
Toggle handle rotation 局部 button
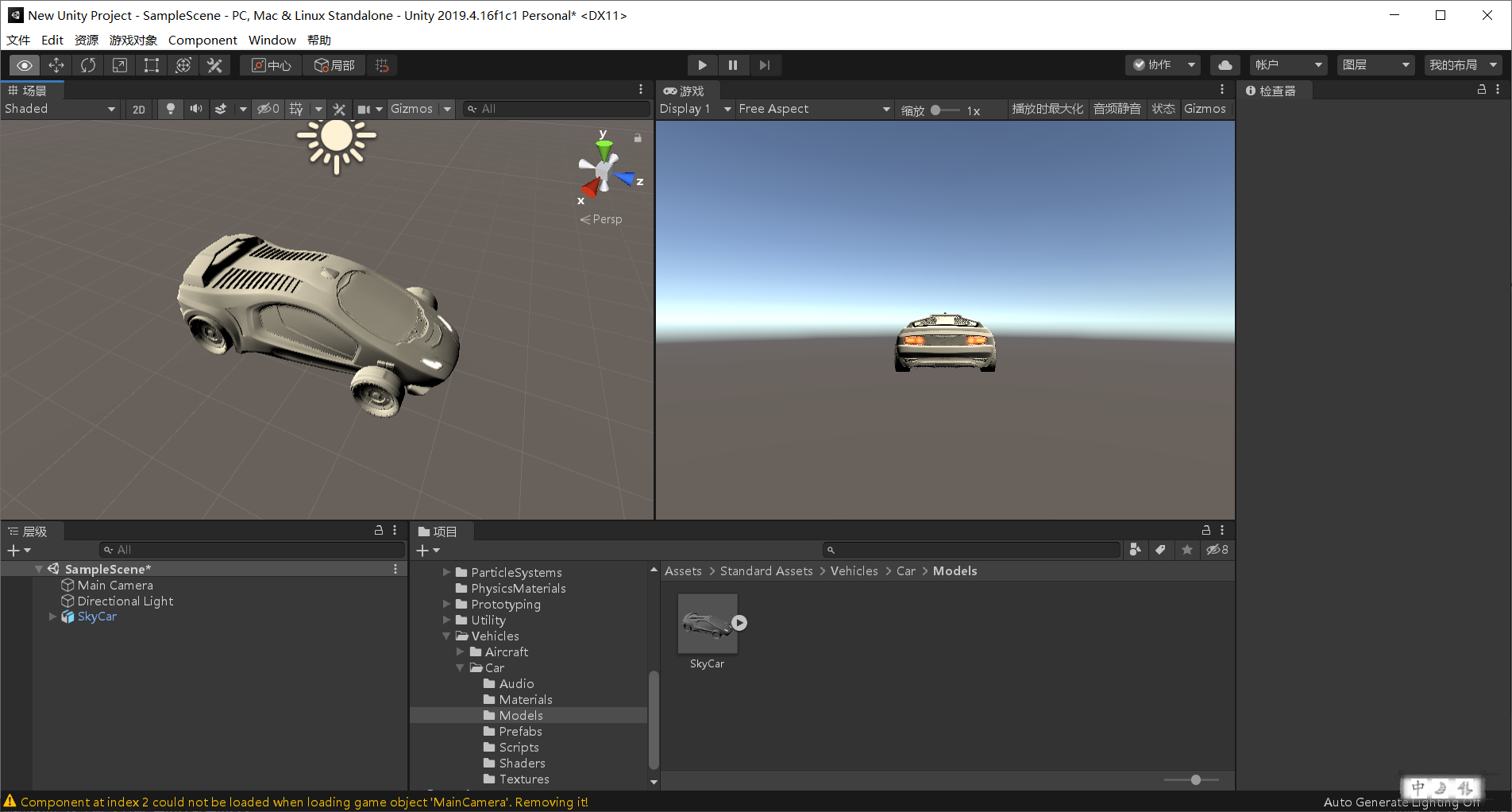point(334,65)
